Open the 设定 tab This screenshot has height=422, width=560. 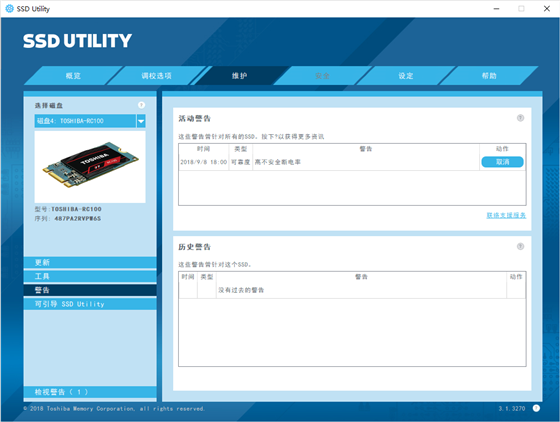tap(406, 76)
